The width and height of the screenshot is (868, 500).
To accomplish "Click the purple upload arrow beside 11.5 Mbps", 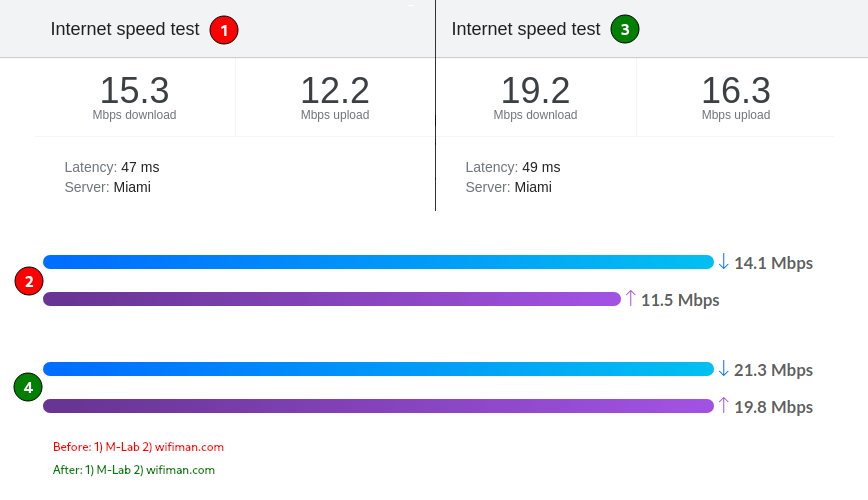I will tap(630, 298).
